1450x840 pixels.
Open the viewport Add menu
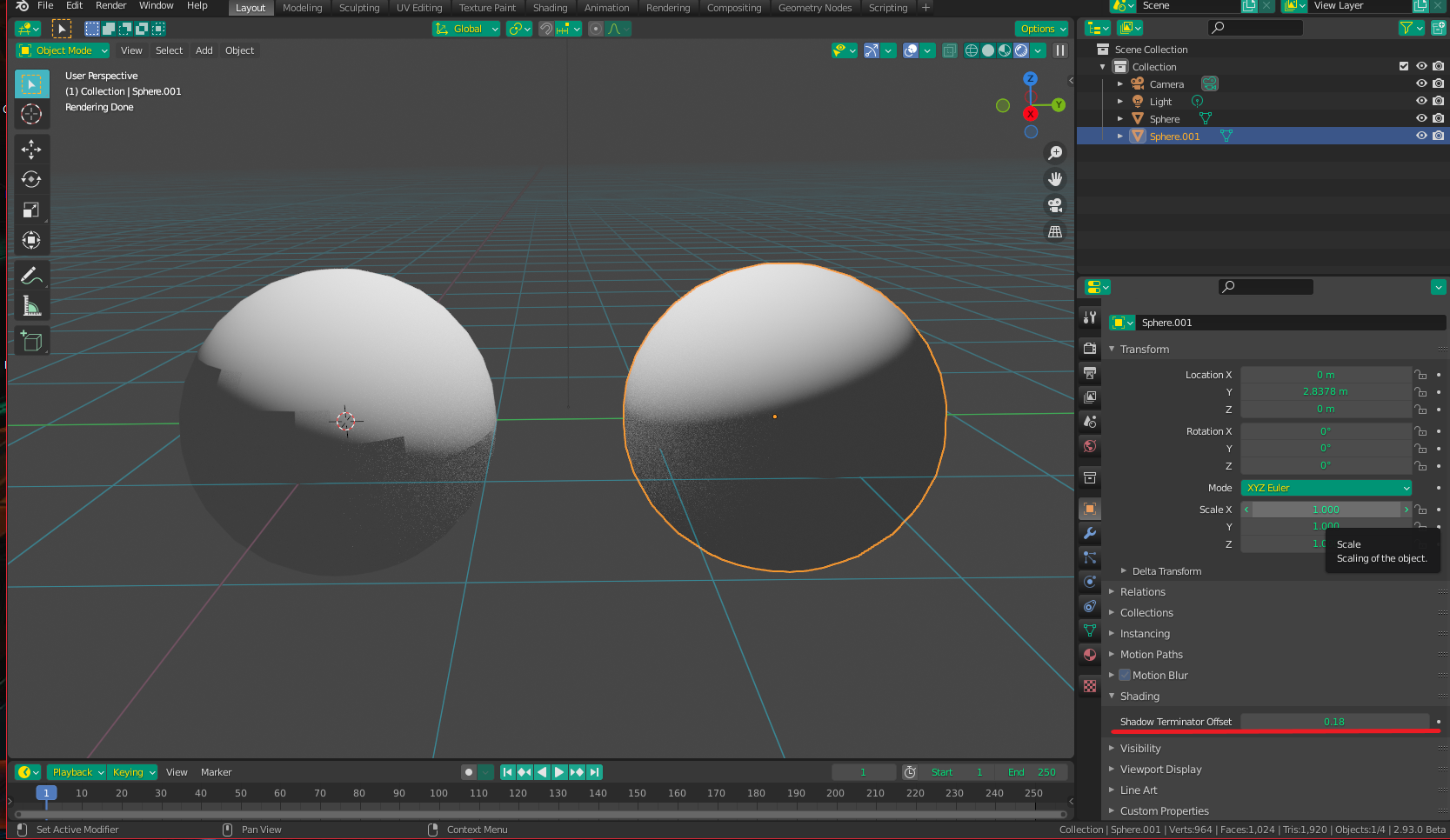point(204,50)
